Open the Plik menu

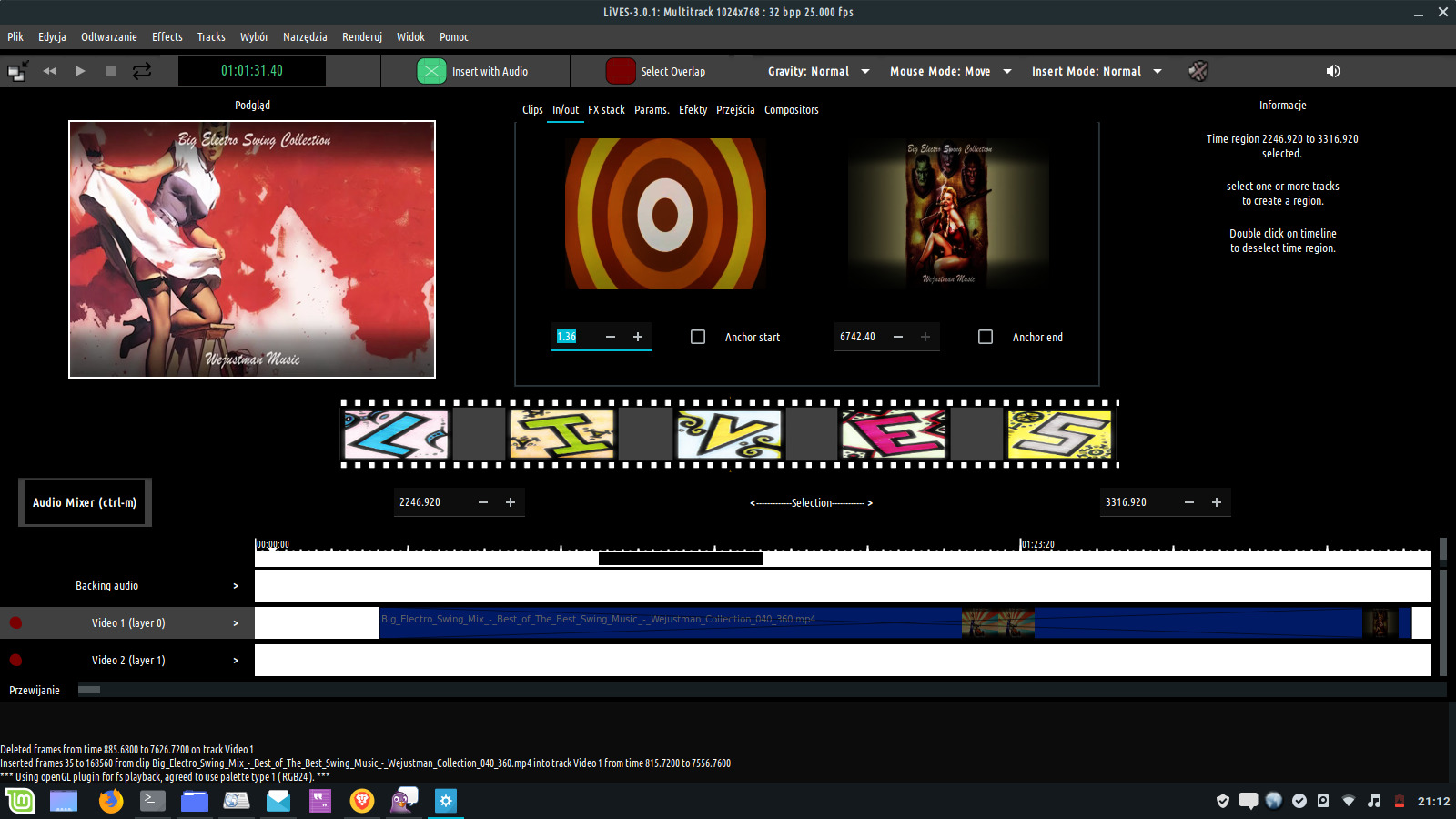[x=15, y=37]
